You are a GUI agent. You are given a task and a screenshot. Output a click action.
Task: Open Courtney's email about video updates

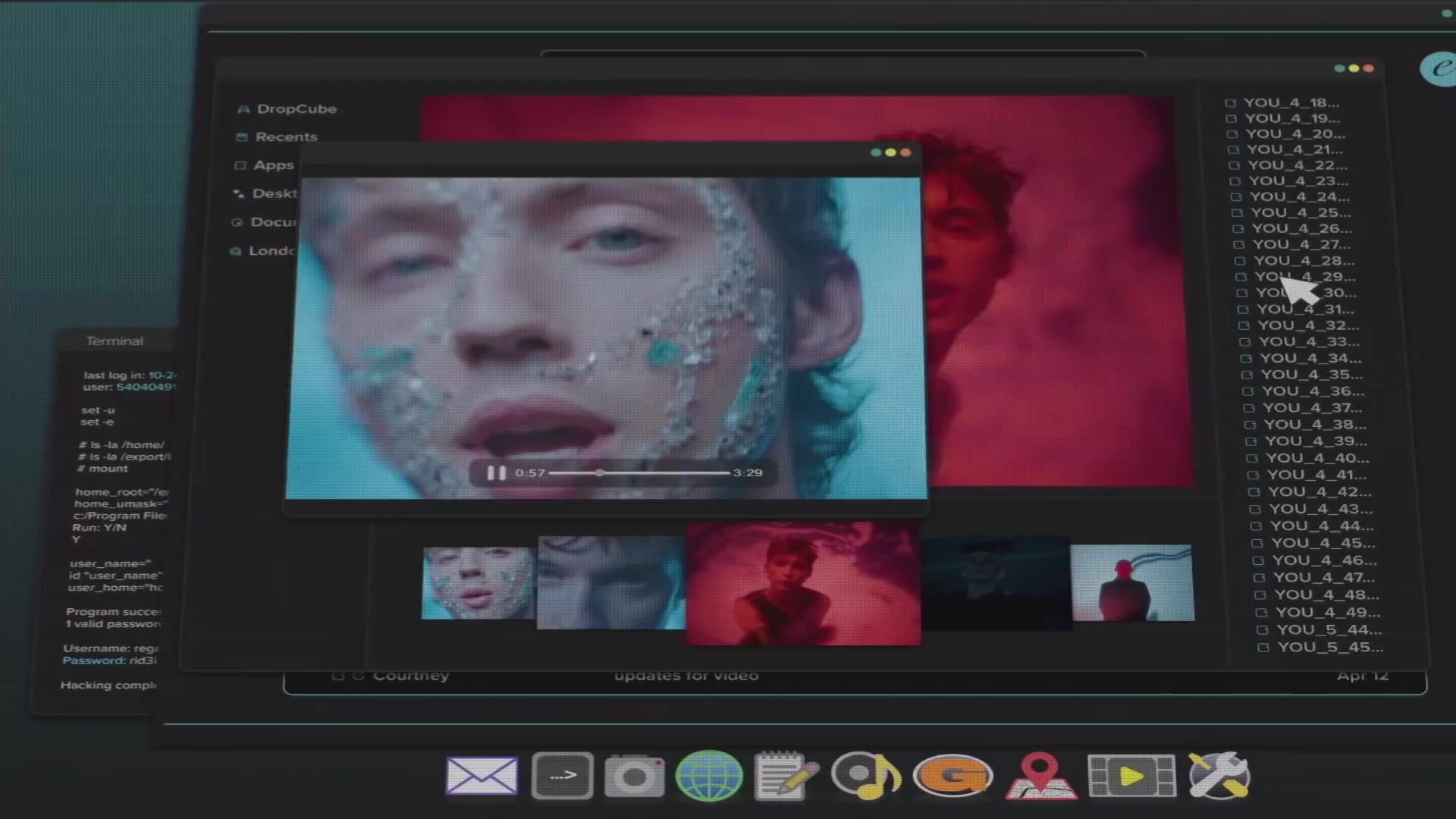pos(855,676)
